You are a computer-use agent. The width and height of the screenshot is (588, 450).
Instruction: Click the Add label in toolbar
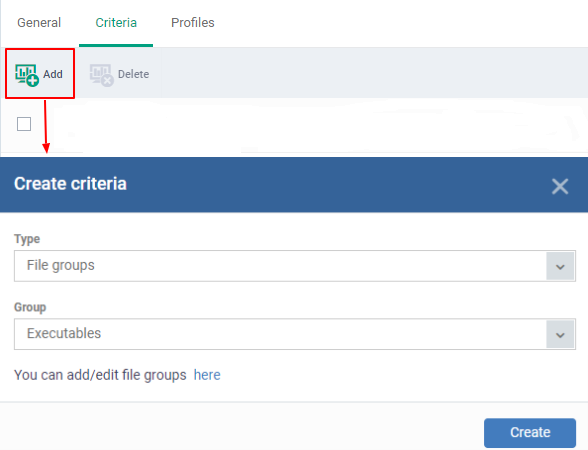point(52,74)
